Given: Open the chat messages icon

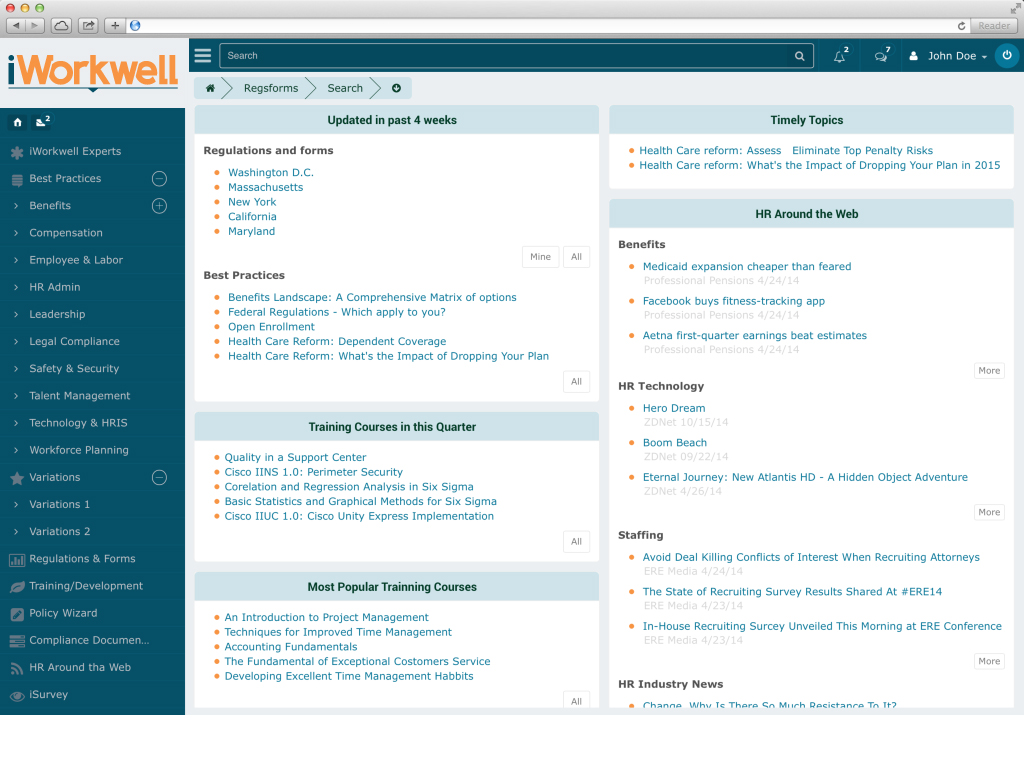Looking at the screenshot, I should [x=881, y=56].
